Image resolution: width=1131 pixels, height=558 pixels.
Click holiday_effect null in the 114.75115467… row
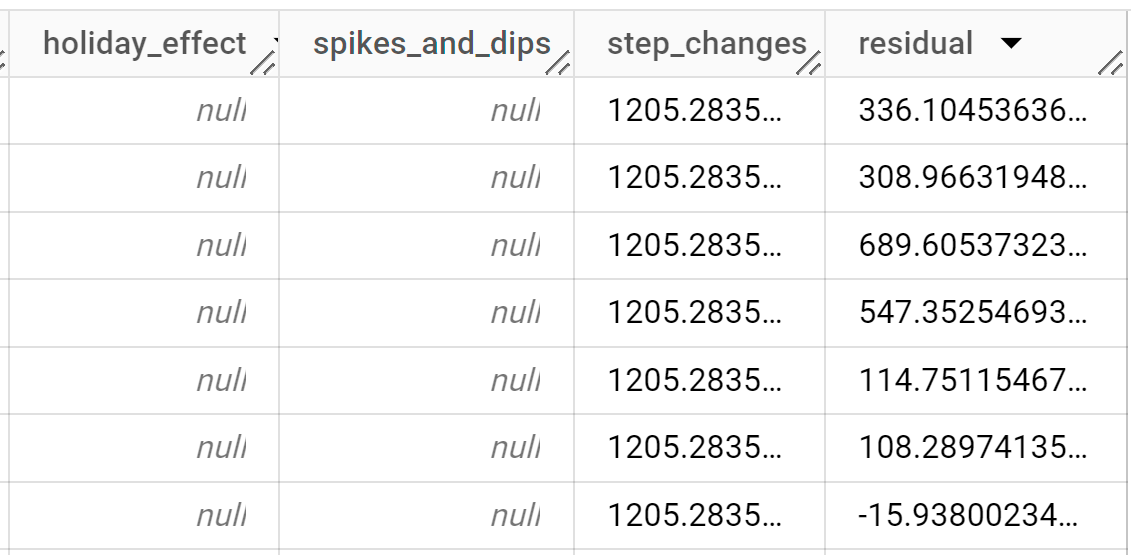pyautogui.click(x=221, y=381)
